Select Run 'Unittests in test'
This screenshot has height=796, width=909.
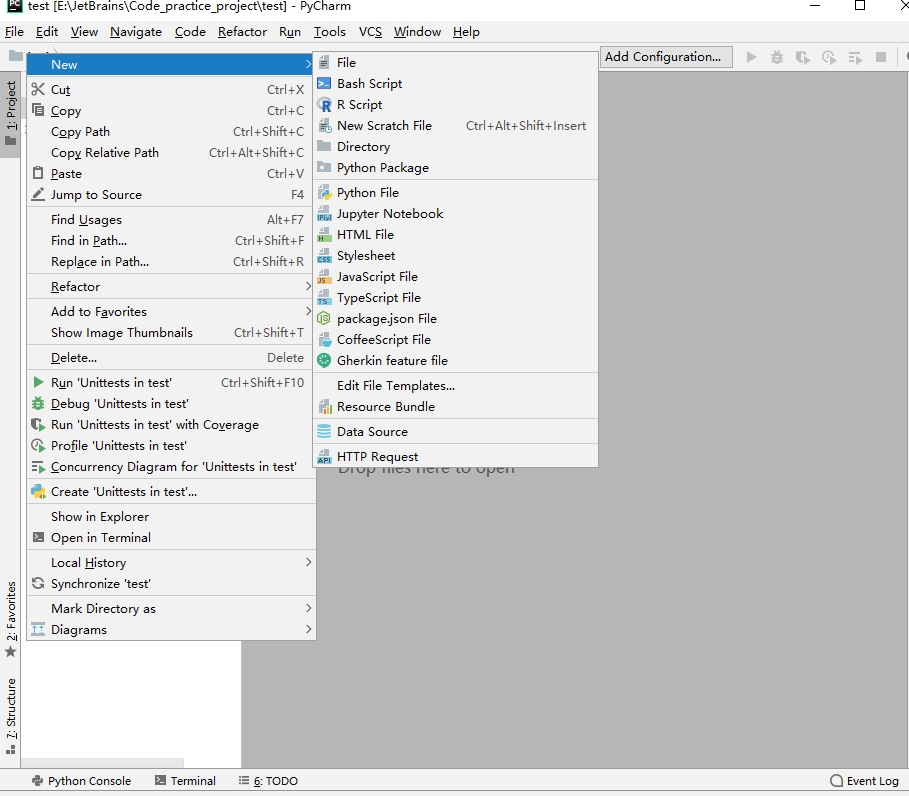pos(111,383)
